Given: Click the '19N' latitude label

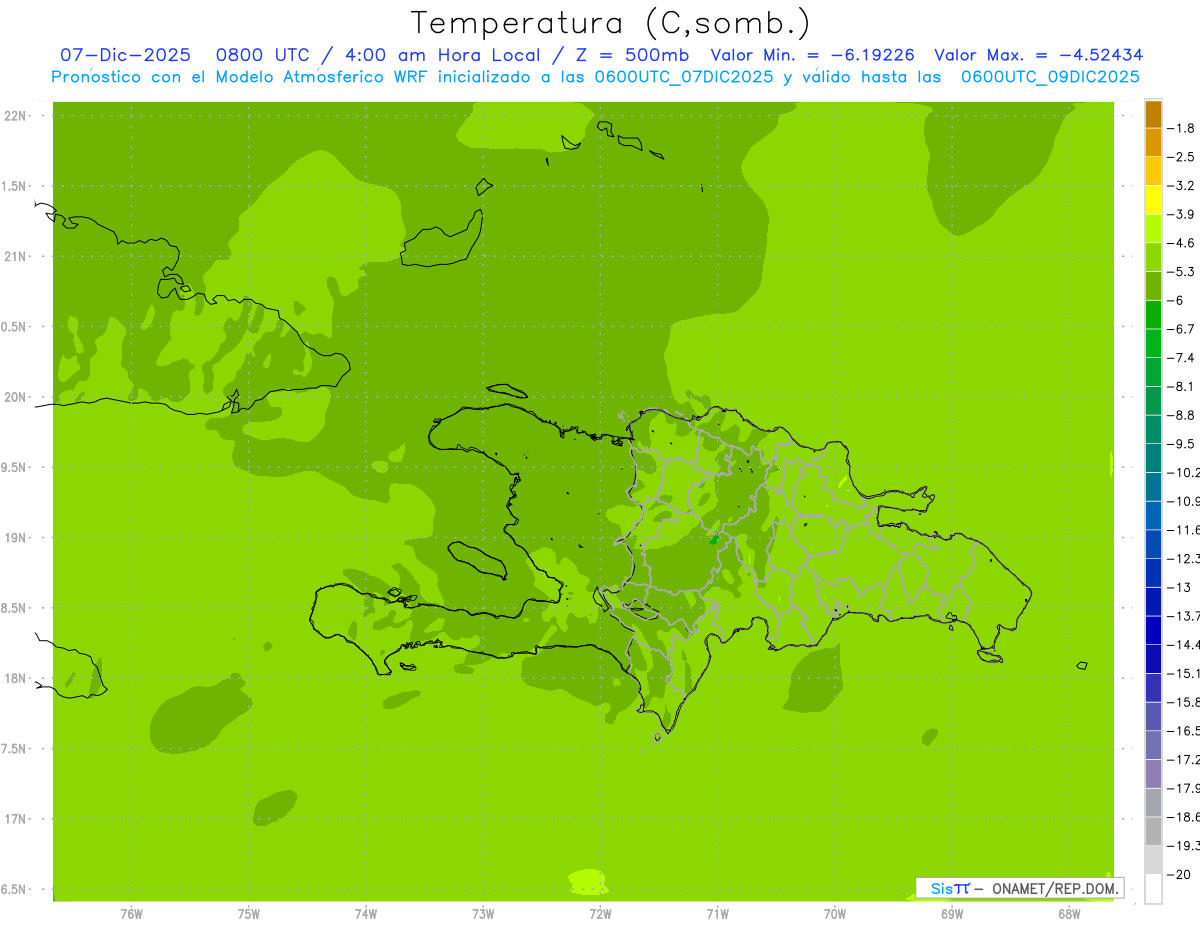Looking at the screenshot, I should coord(17,538).
